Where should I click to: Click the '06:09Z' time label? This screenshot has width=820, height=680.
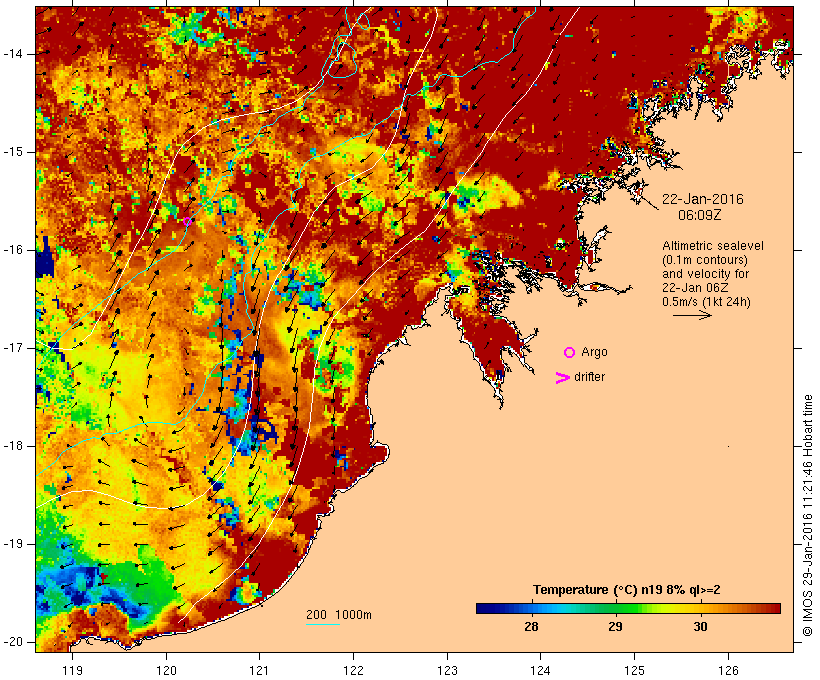(700, 215)
